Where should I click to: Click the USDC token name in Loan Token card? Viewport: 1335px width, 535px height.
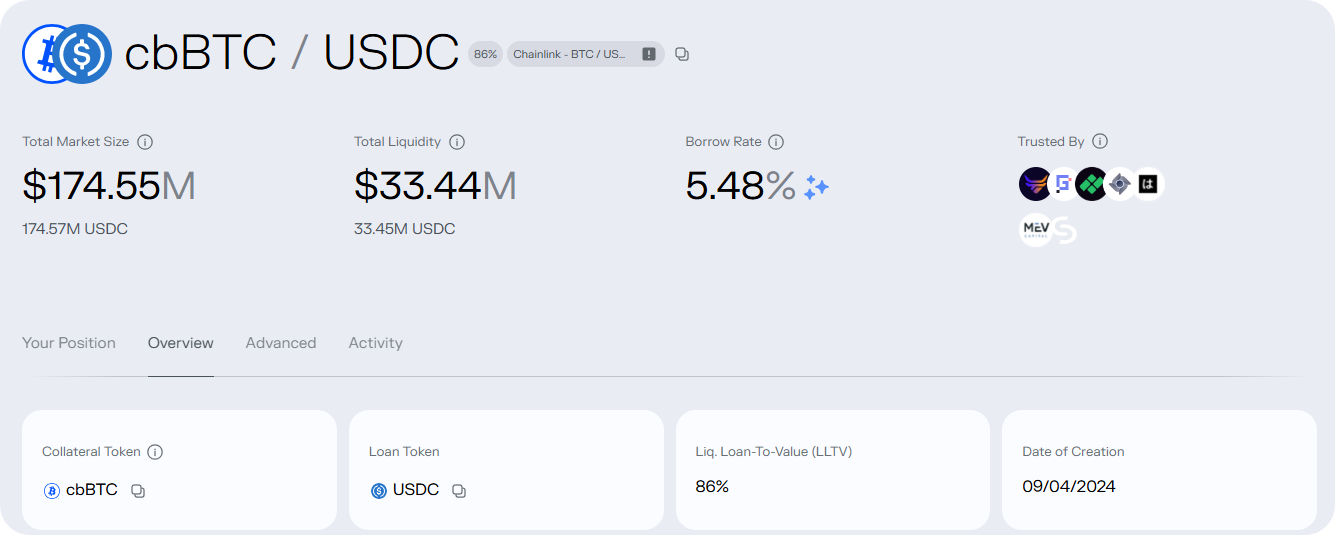[416, 490]
